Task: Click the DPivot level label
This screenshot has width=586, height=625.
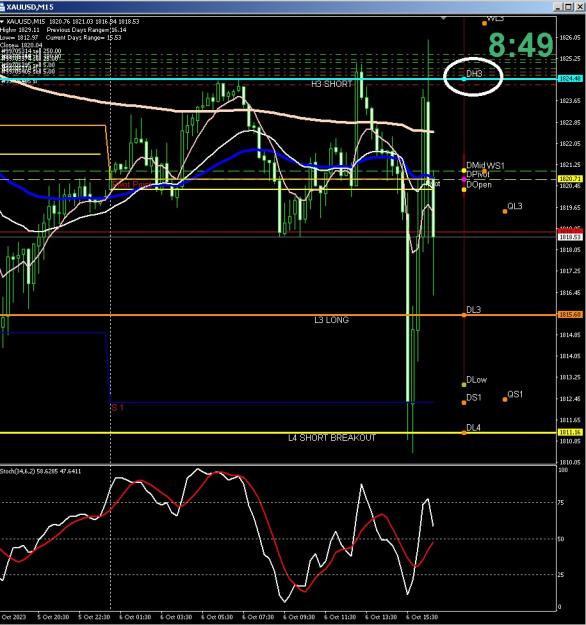Action: (x=478, y=175)
